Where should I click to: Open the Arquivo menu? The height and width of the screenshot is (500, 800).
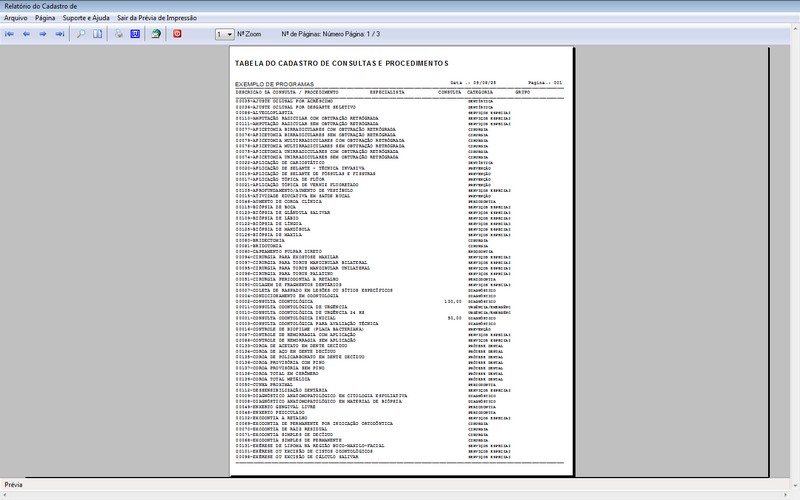(x=16, y=18)
